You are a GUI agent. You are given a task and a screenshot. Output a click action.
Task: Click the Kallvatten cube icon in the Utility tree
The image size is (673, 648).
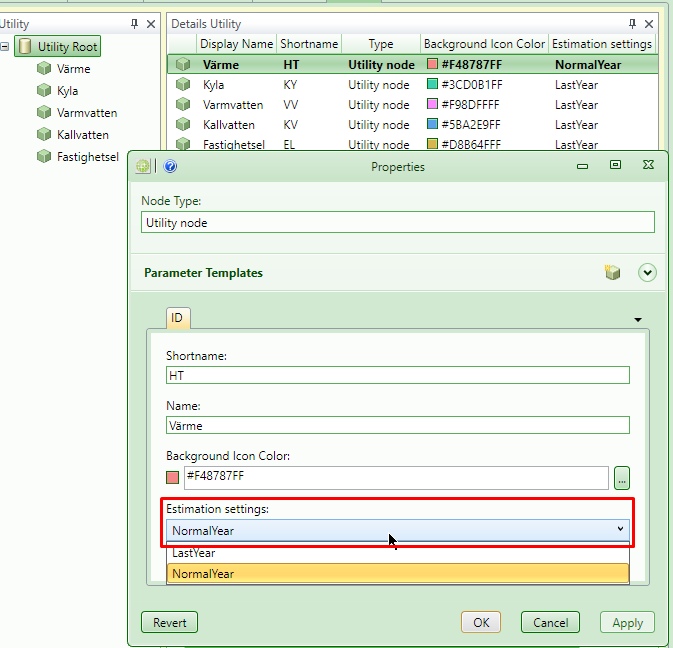pos(44,134)
